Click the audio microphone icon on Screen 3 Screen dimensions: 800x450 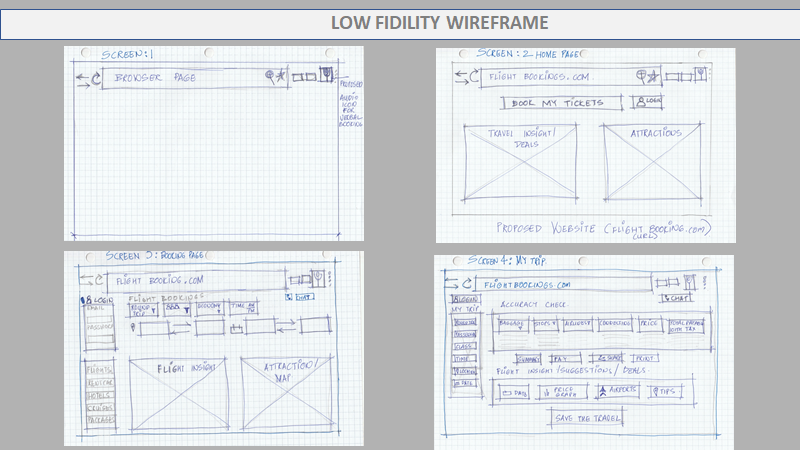pos(316,278)
